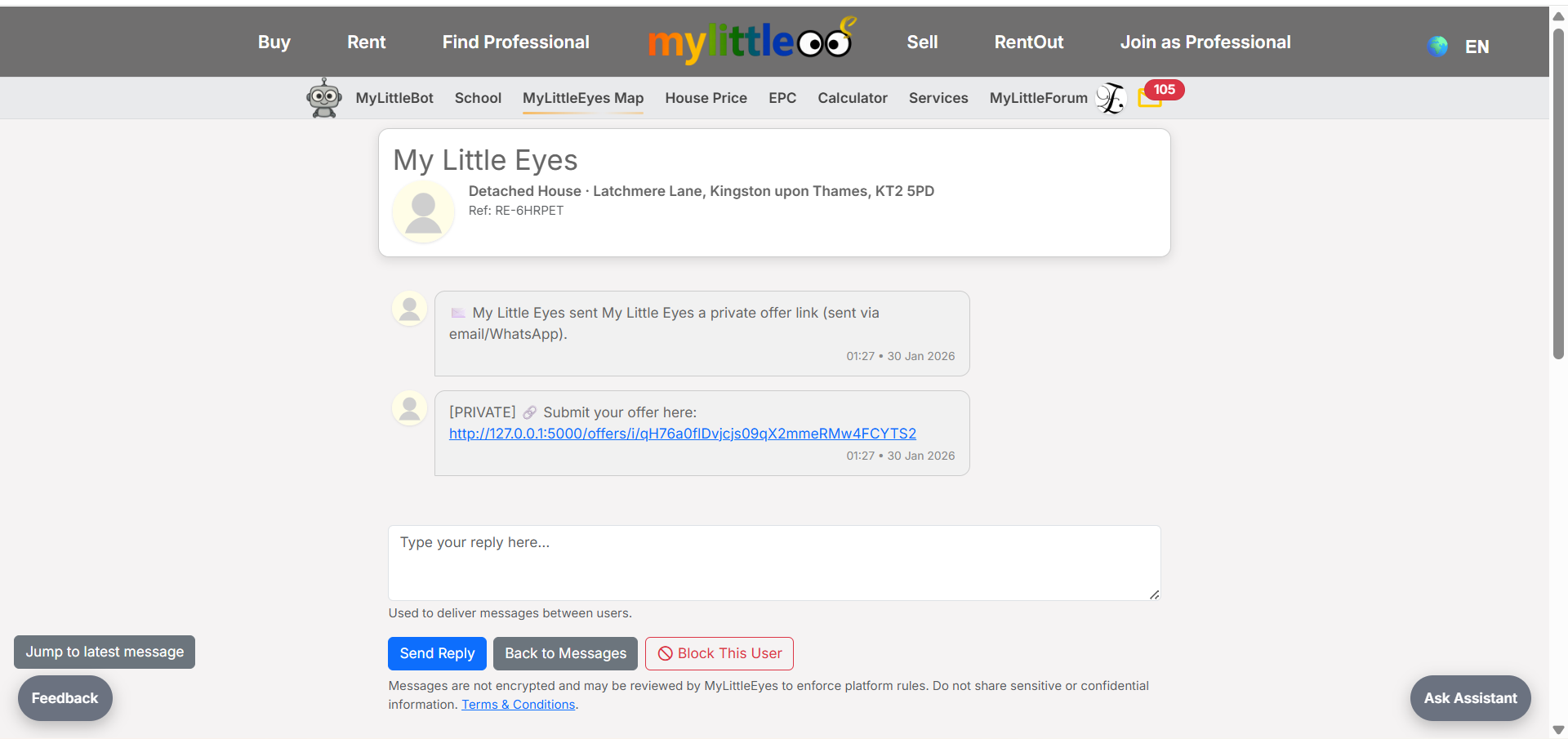Click the calligraphy icon next to MyLittleForum

coord(1111,98)
